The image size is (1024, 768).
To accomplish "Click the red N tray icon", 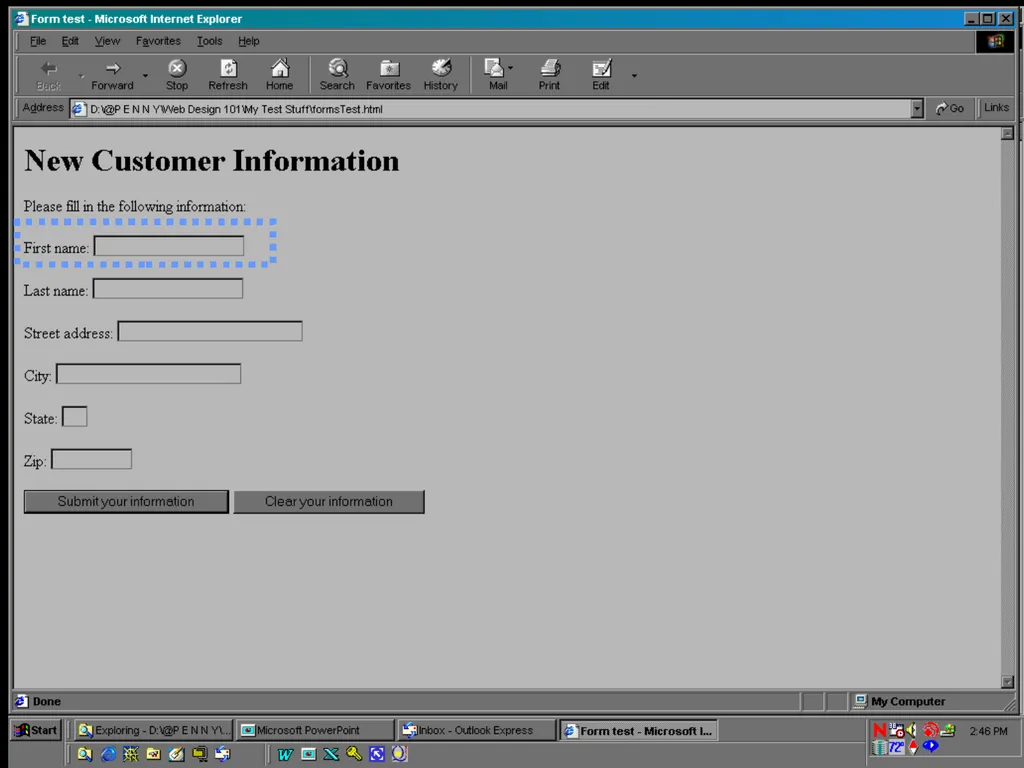I will tap(880, 731).
